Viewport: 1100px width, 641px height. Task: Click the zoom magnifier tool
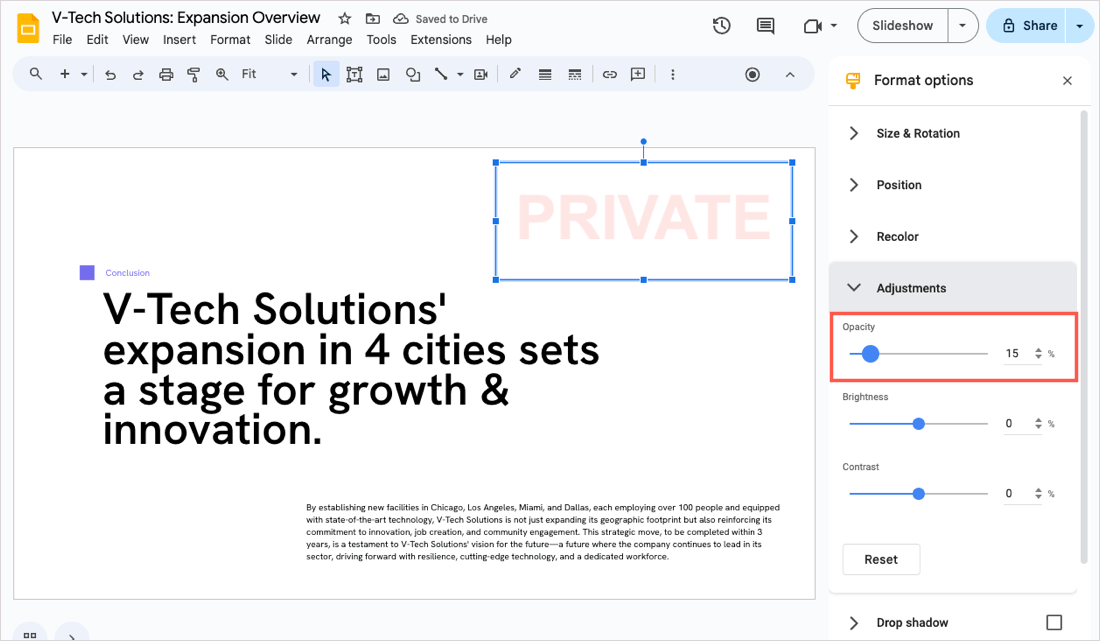click(x=222, y=74)
